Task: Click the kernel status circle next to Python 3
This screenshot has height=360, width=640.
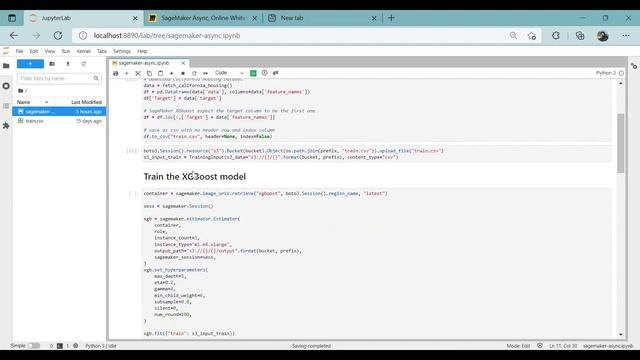Action: (x=621, y=73)
